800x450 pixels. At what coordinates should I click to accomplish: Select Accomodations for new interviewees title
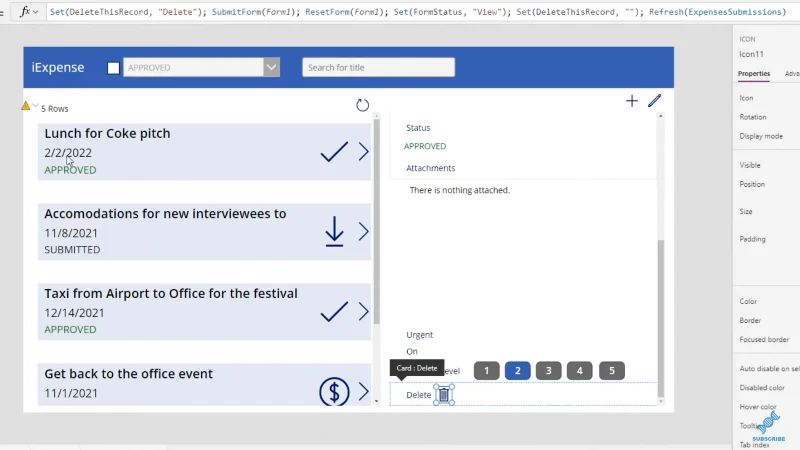click(x=165, y=213)
